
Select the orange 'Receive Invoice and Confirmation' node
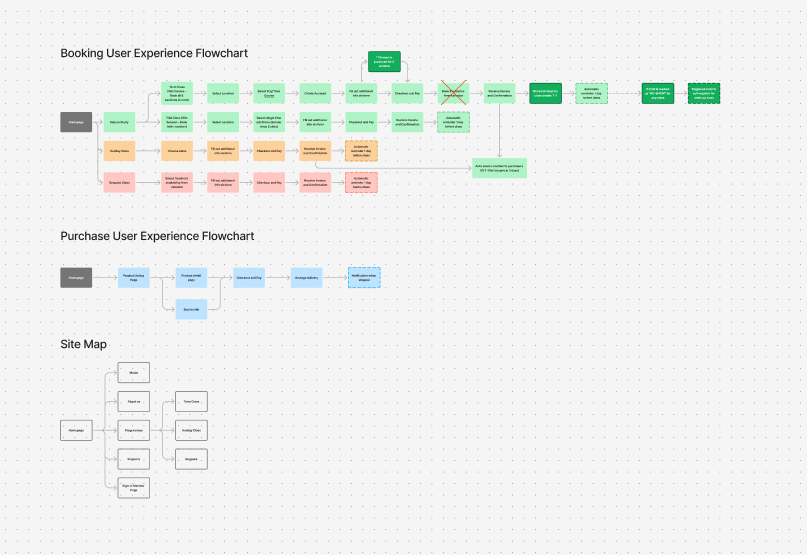coord(315,151)
